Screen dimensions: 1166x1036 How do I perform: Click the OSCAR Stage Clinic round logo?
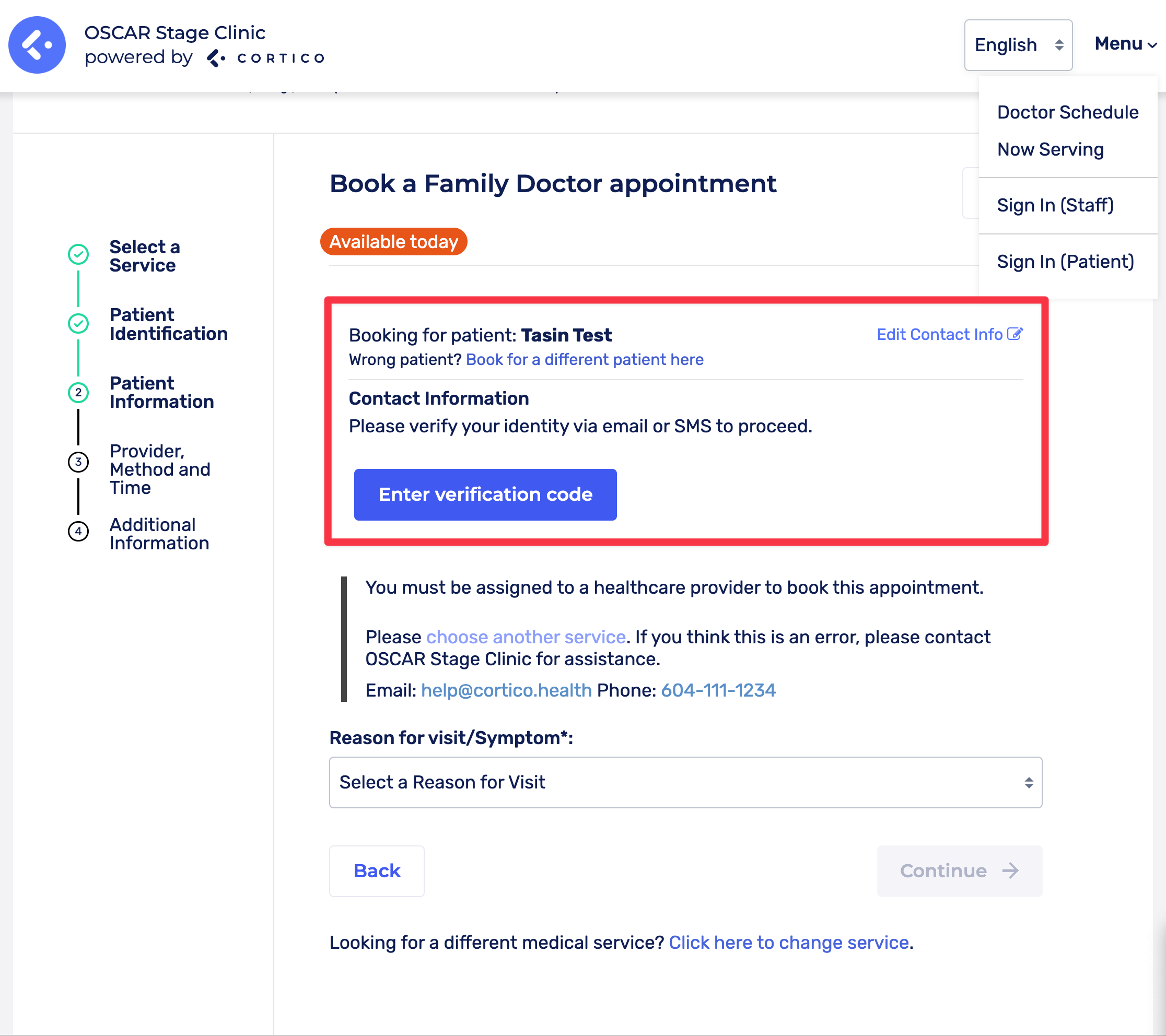[37, 45]
